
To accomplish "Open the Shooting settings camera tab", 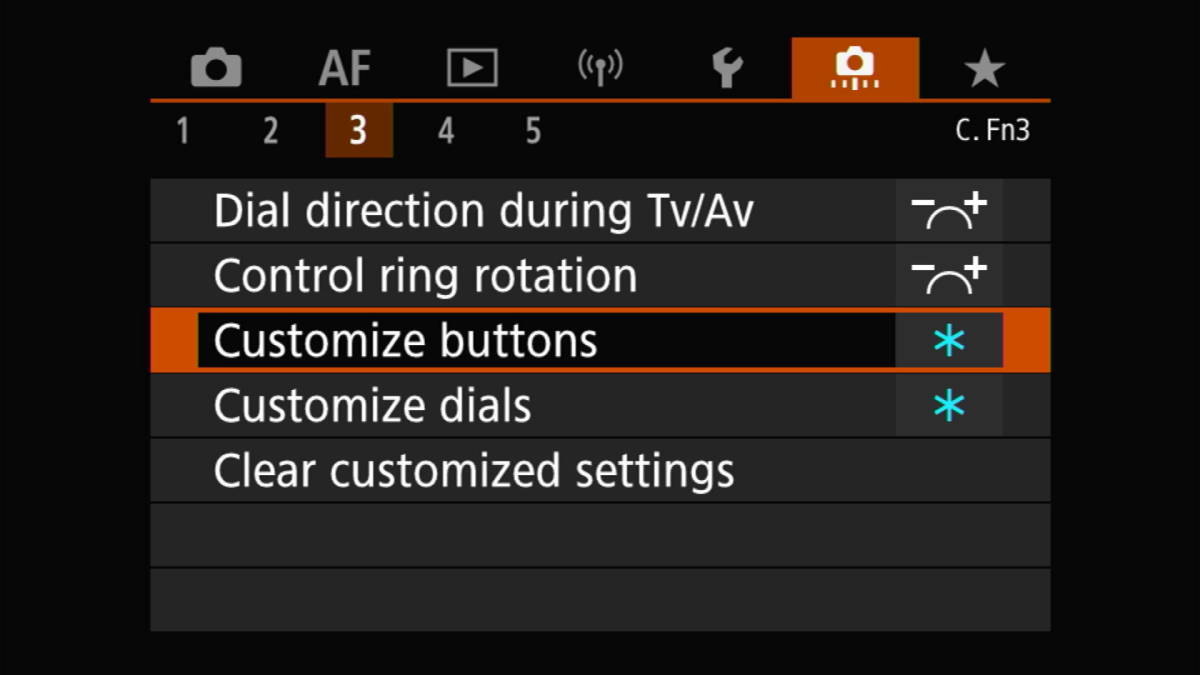I will pos(216,67).
